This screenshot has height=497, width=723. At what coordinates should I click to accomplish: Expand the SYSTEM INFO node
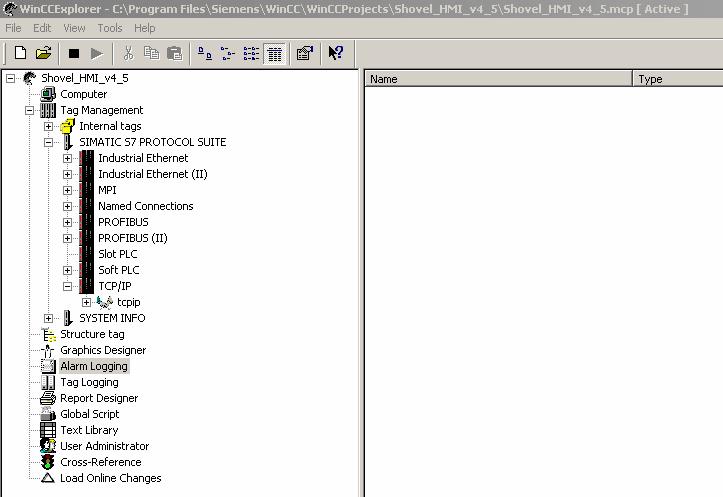[x=48, y=319]
